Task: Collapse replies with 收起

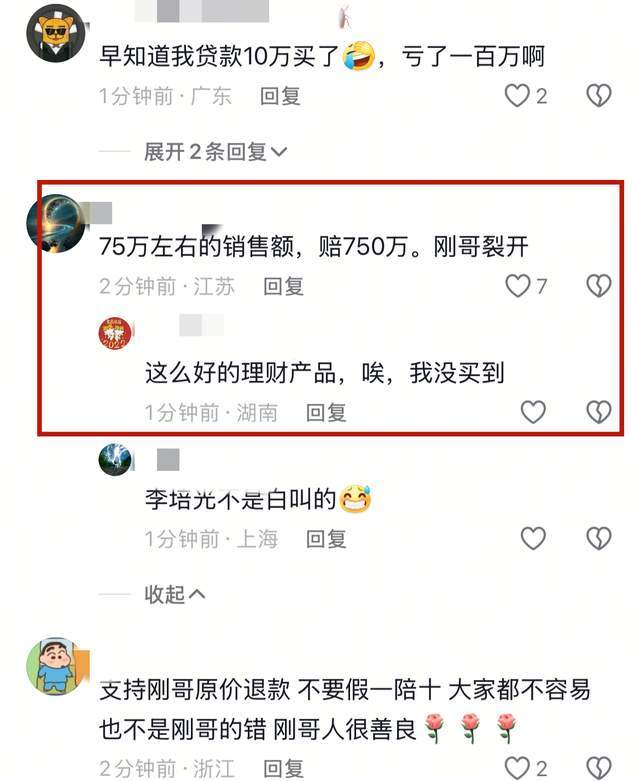Action: 174,594
